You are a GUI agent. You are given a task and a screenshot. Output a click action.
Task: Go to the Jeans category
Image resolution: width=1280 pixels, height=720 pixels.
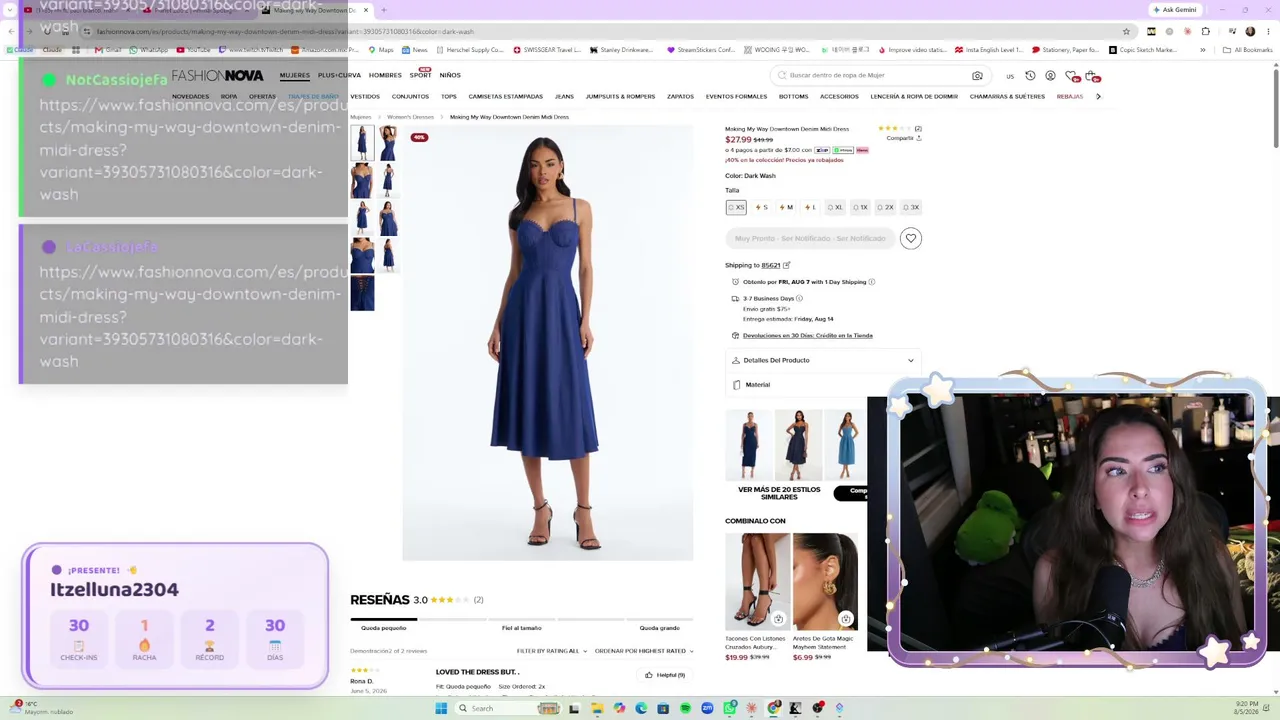[x=564, y=96]
